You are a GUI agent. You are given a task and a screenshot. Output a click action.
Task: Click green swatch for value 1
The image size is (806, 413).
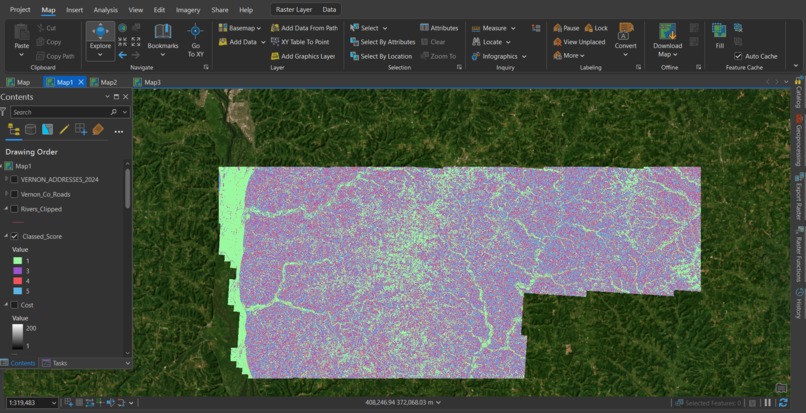point(16,261)
